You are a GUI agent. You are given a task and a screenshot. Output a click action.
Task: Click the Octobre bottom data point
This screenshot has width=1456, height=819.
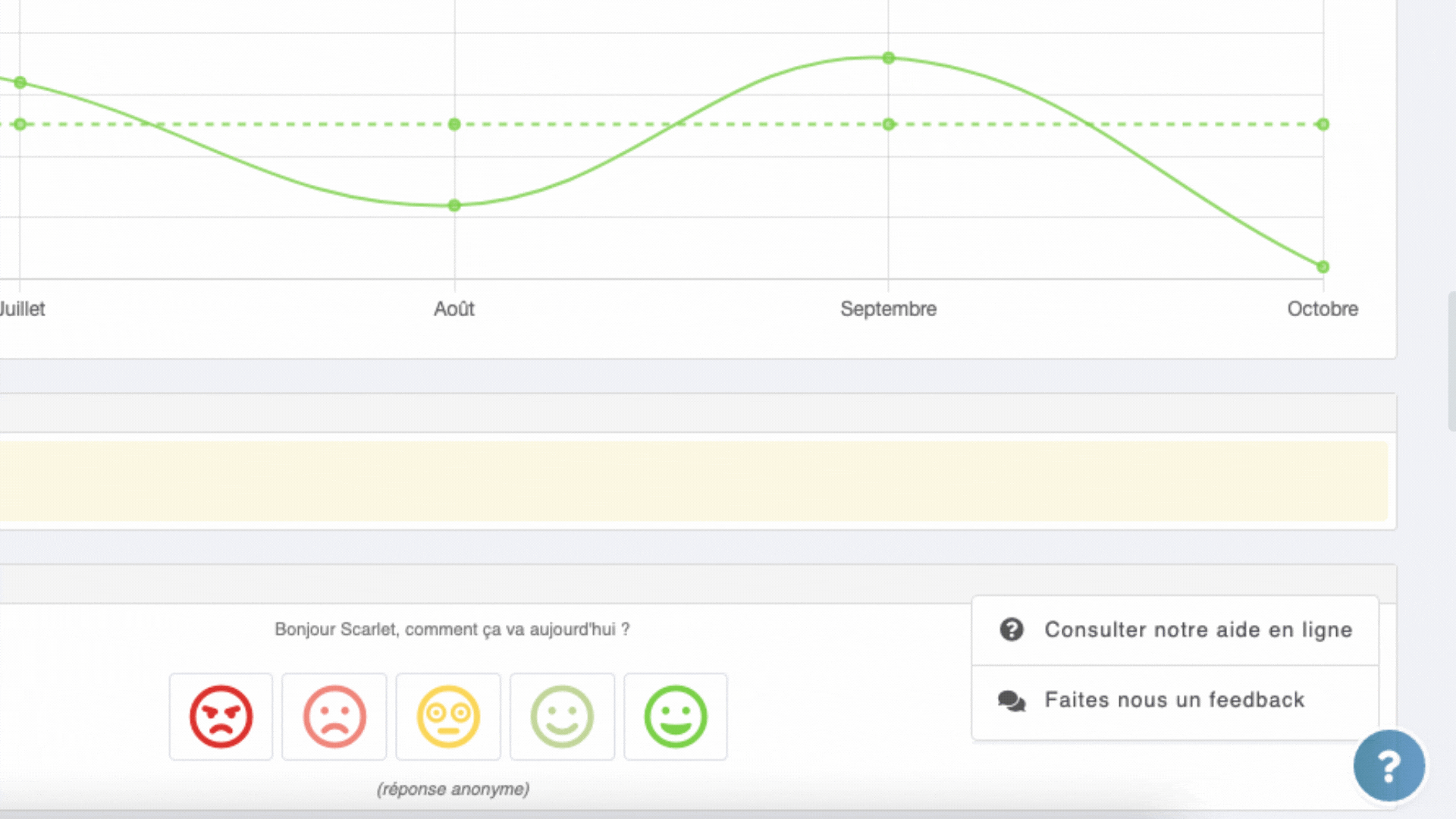[1323, 267]
